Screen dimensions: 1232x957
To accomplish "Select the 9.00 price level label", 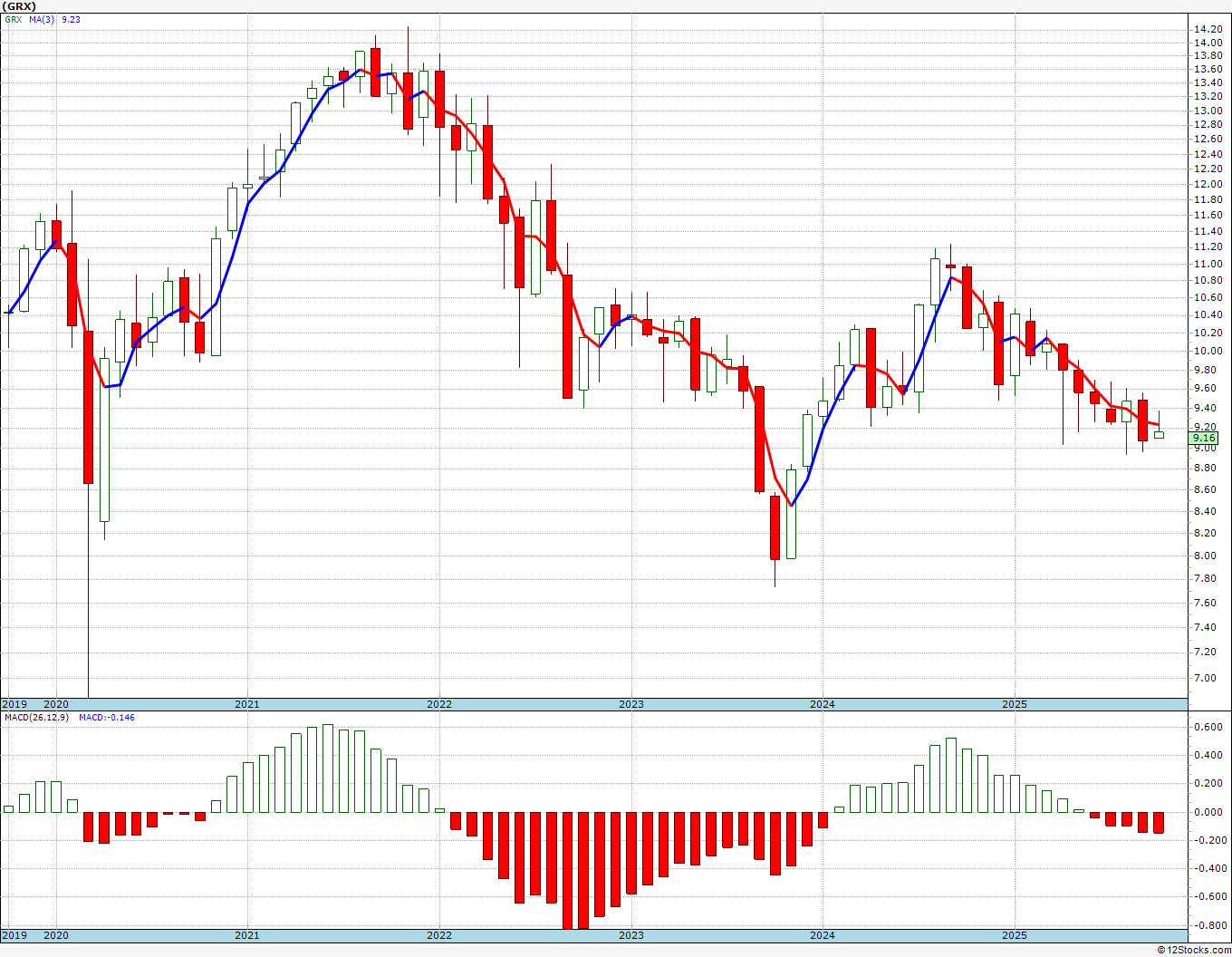I will tap(1205, 448).
